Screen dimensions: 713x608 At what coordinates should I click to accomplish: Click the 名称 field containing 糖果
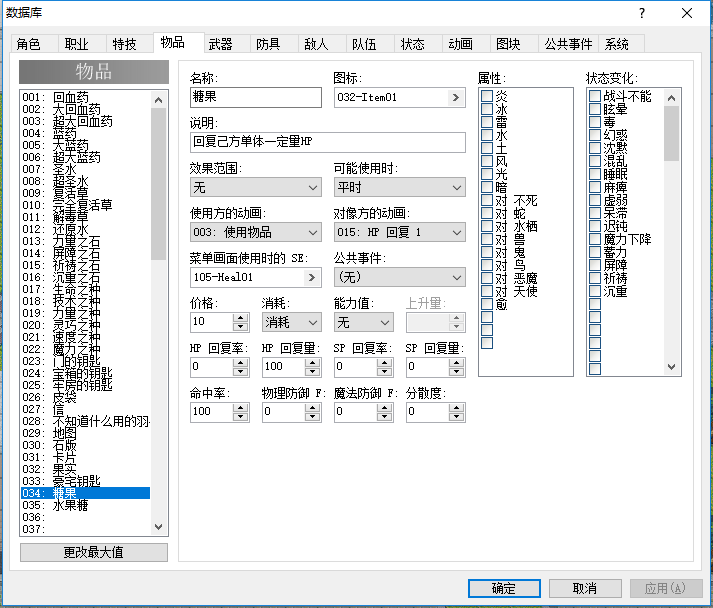point(256,97)
